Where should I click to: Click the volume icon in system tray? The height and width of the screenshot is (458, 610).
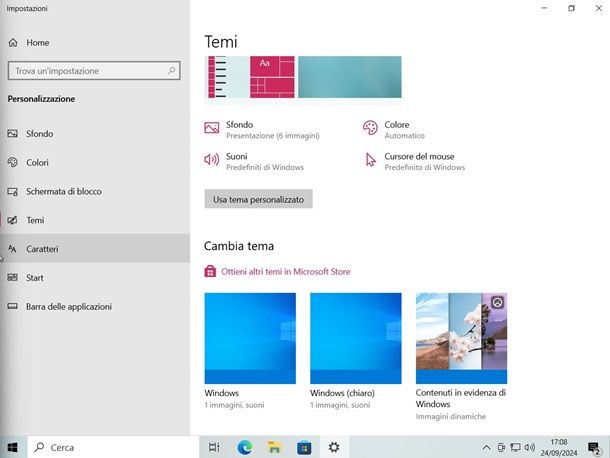(x=529, y=447)
